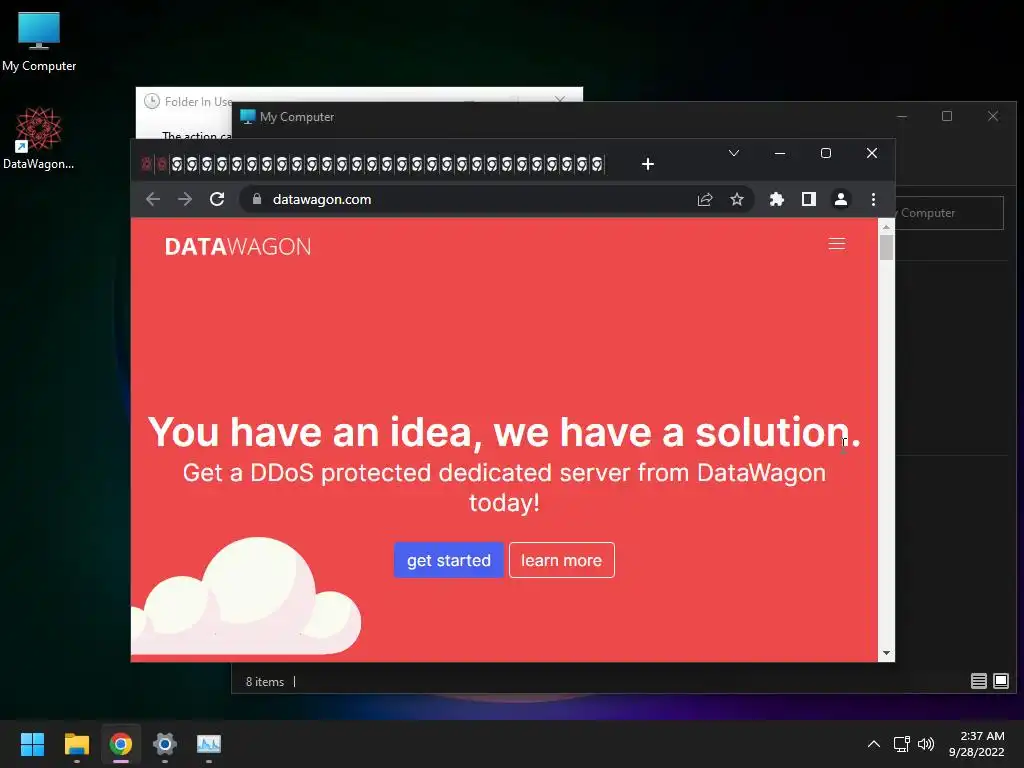Click the DATAWAGON logo
The height and width of the screenshot is (768, 1024).
point(238,247)
